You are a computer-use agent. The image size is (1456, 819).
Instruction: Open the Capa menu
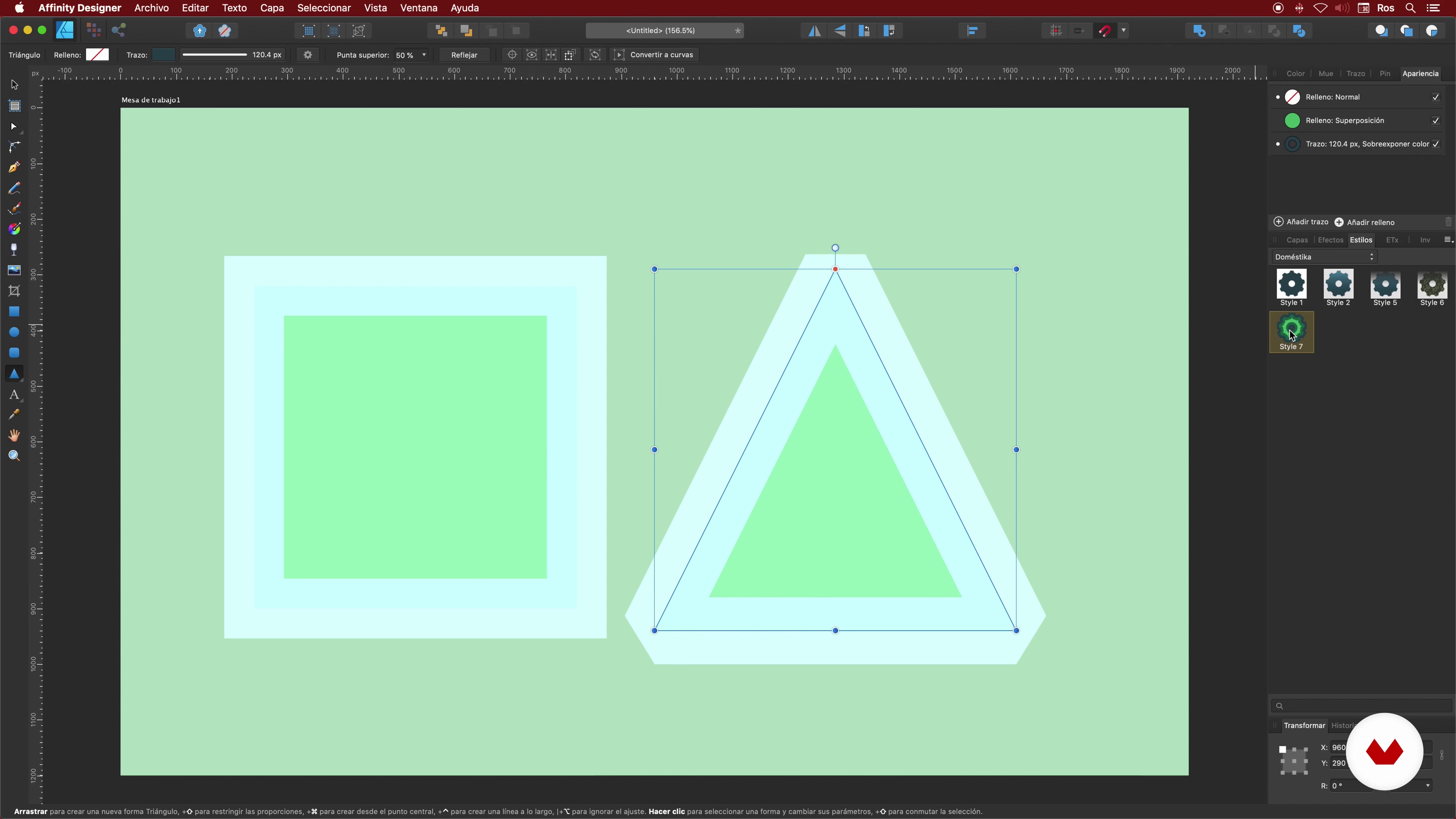tap(272, 8)
